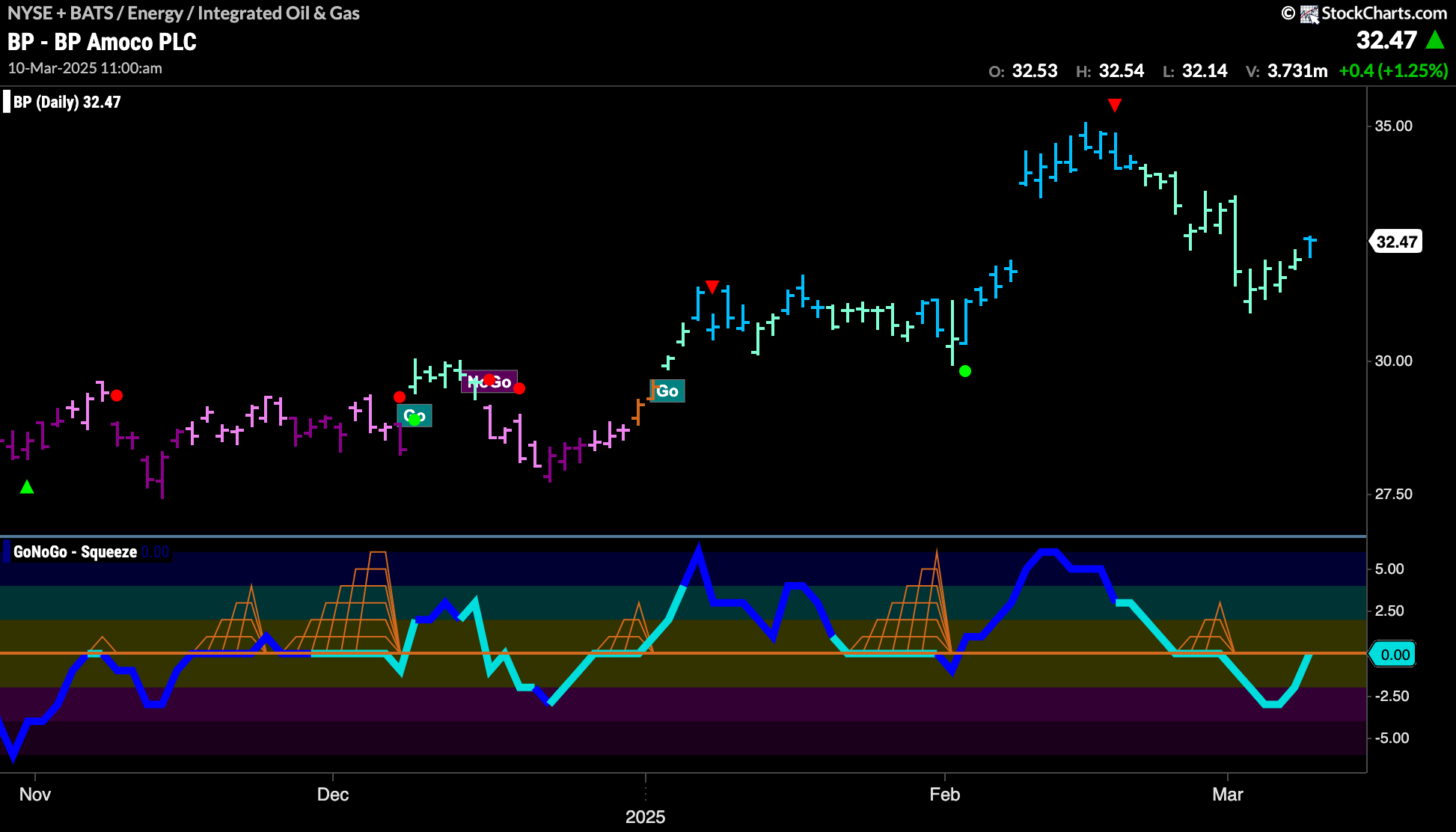Image resolution: width=1456 pixels, height=832 pixels.
Task: Click the green dot below early February low
Action: coord(965,371)
